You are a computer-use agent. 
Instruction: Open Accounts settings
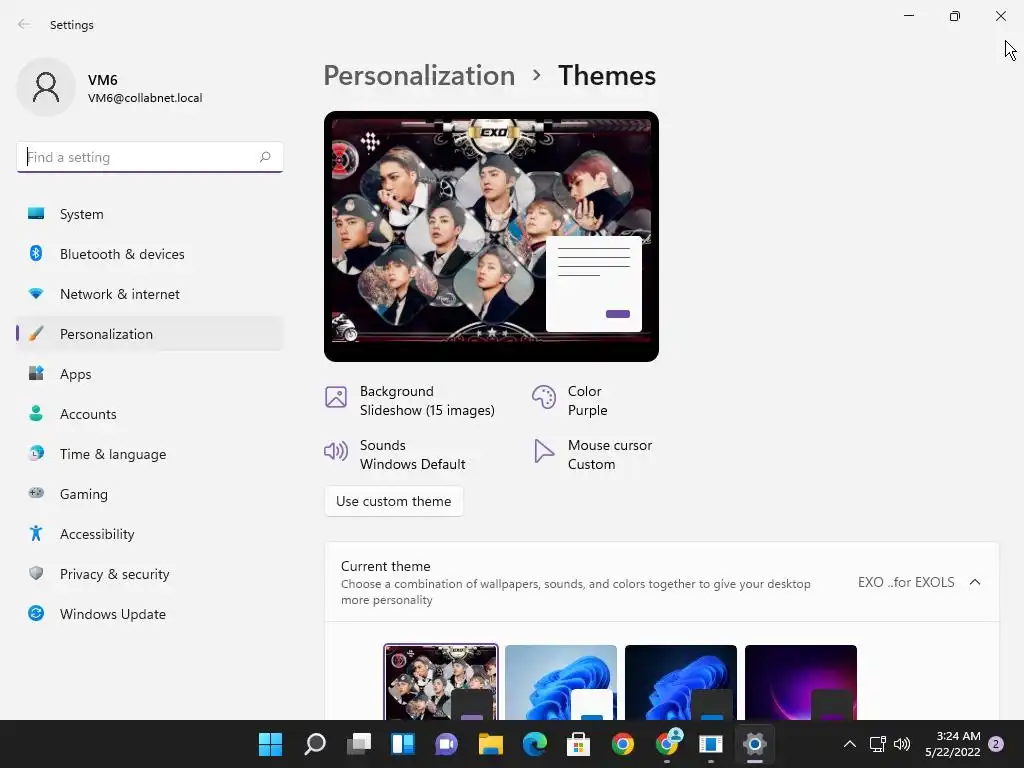(x=150, y=414)
